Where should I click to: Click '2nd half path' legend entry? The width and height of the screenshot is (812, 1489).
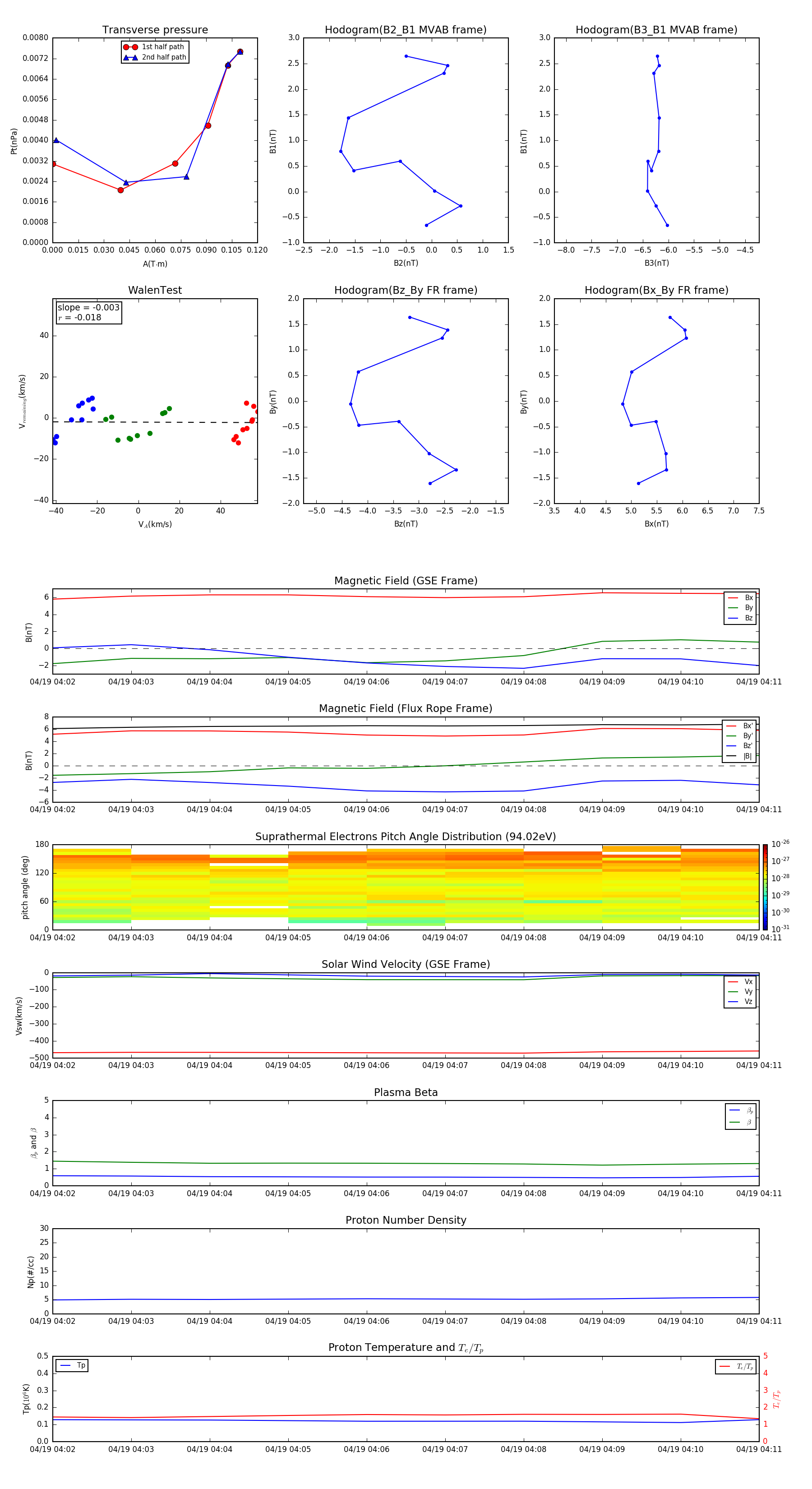155,57
